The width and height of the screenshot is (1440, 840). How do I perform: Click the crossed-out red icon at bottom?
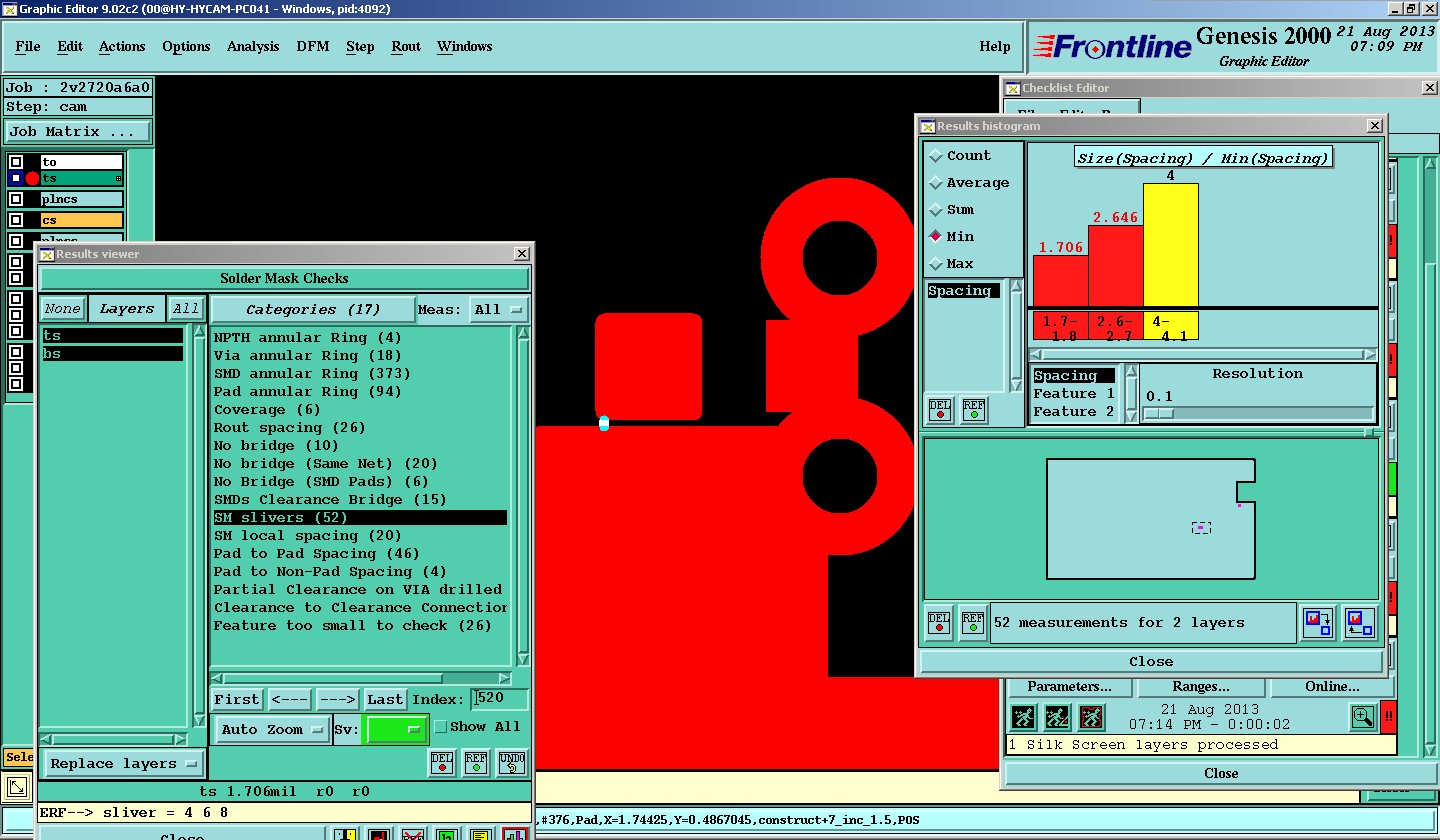tap(413, 835)
